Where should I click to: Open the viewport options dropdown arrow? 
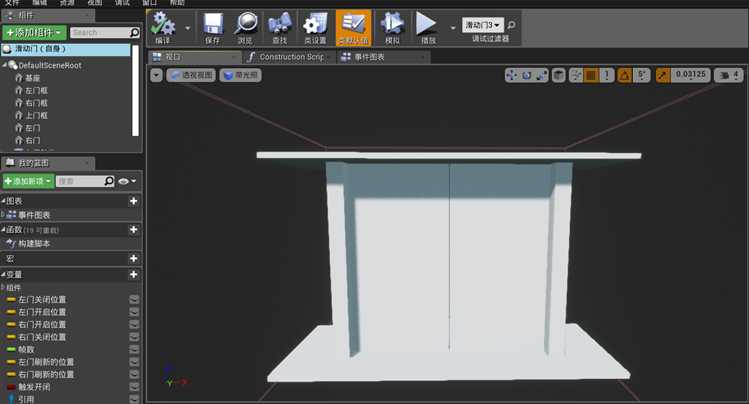(x=156, y=75)
